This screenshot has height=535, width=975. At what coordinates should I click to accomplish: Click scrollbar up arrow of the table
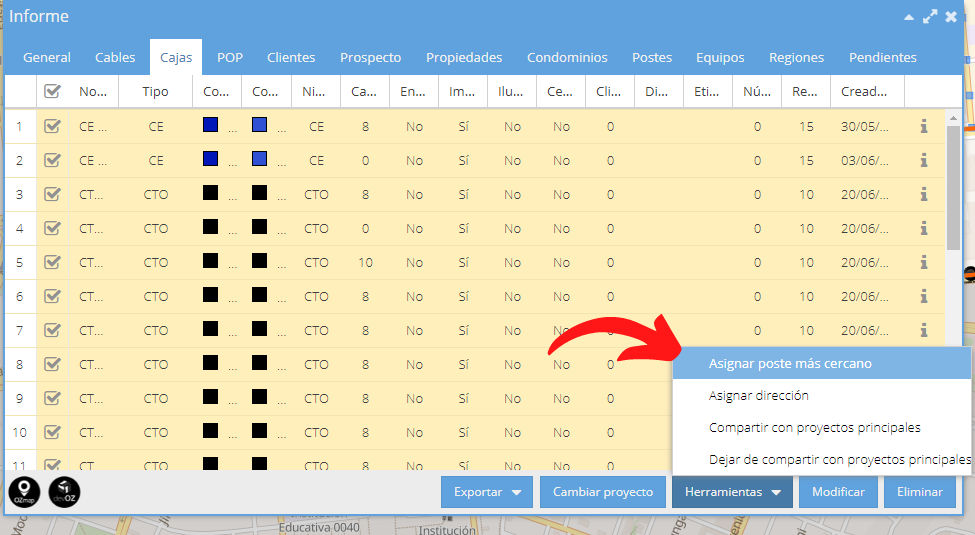[x=953, y=118]
